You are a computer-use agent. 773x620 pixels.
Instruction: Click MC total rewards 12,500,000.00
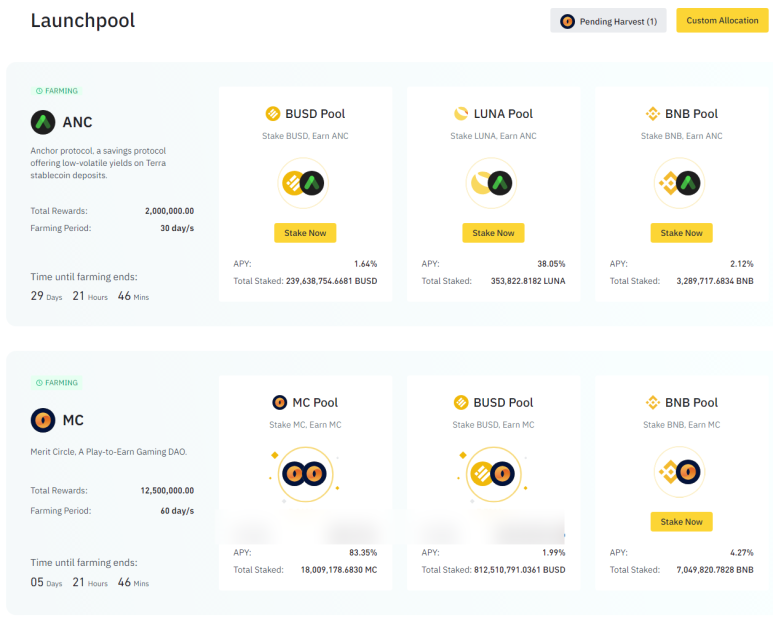click(167, 491)
